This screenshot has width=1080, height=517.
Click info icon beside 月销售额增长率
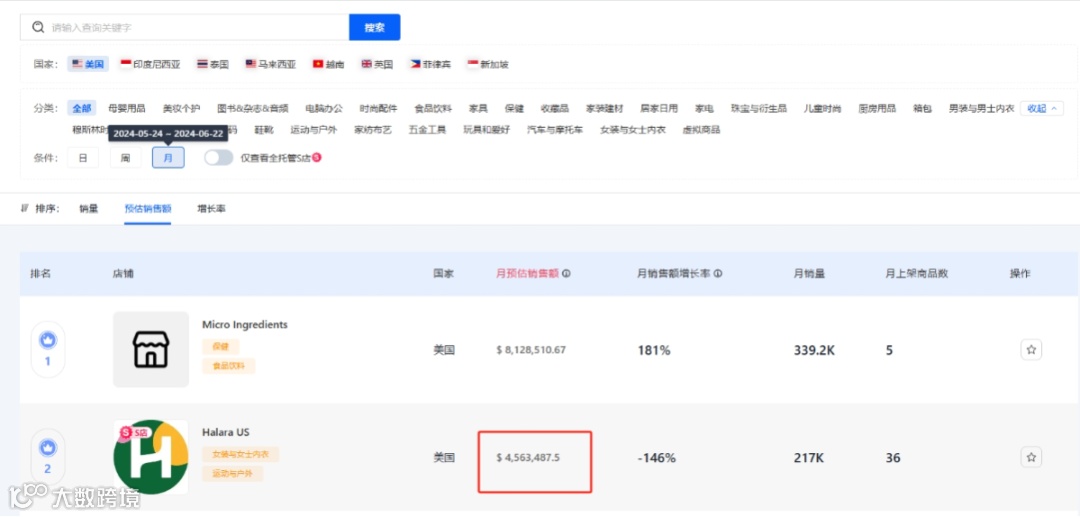coord(718,273)
